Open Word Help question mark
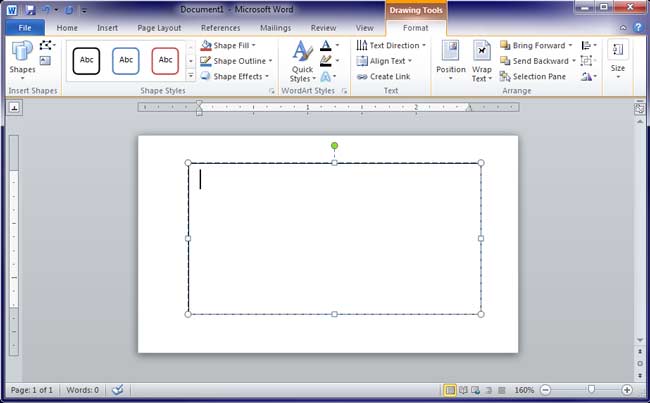 [x=638, y=28]
